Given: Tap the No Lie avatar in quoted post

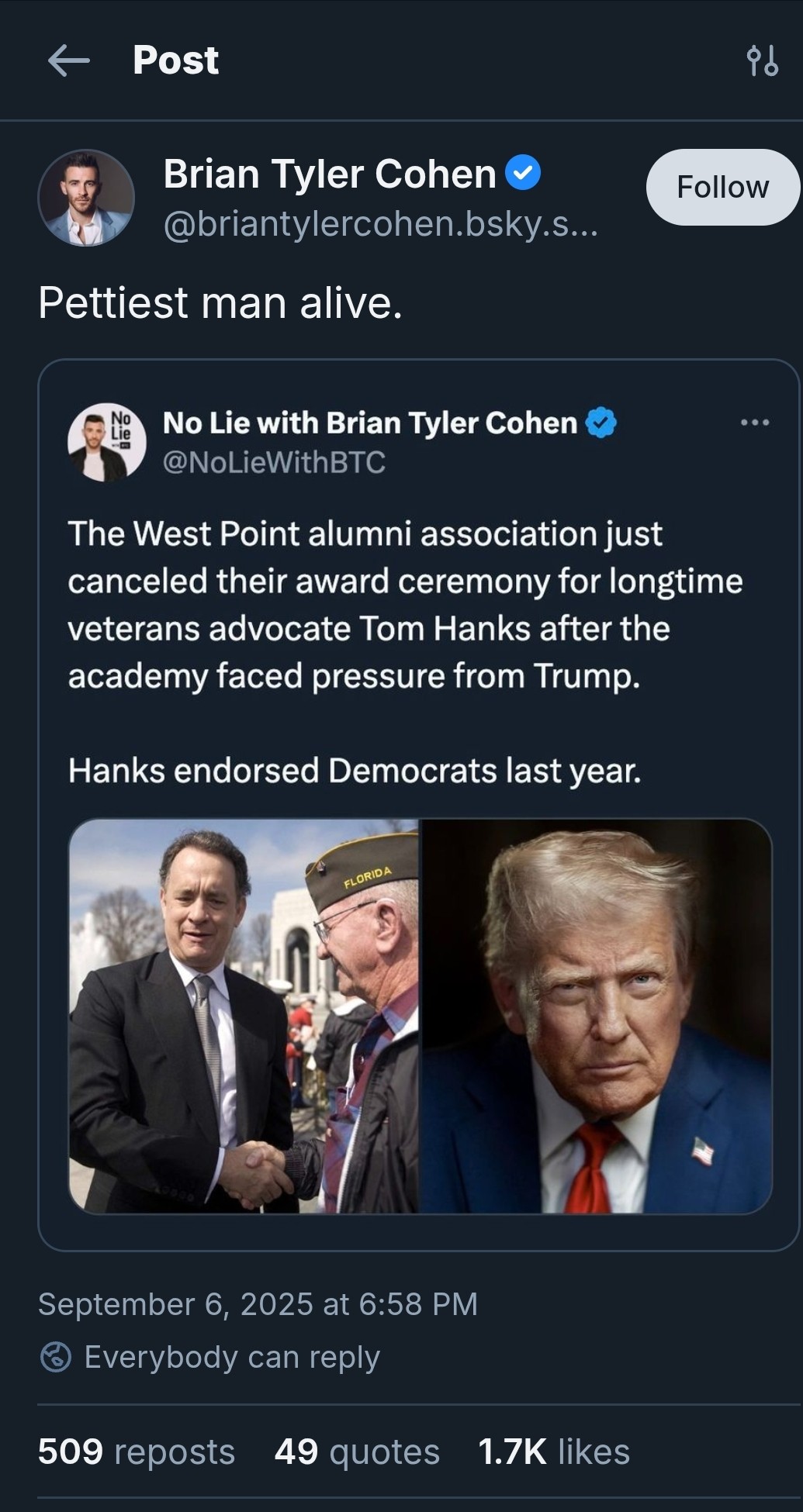Looking at the screenshot, I should pyautogui.click(x=106, y=442).
